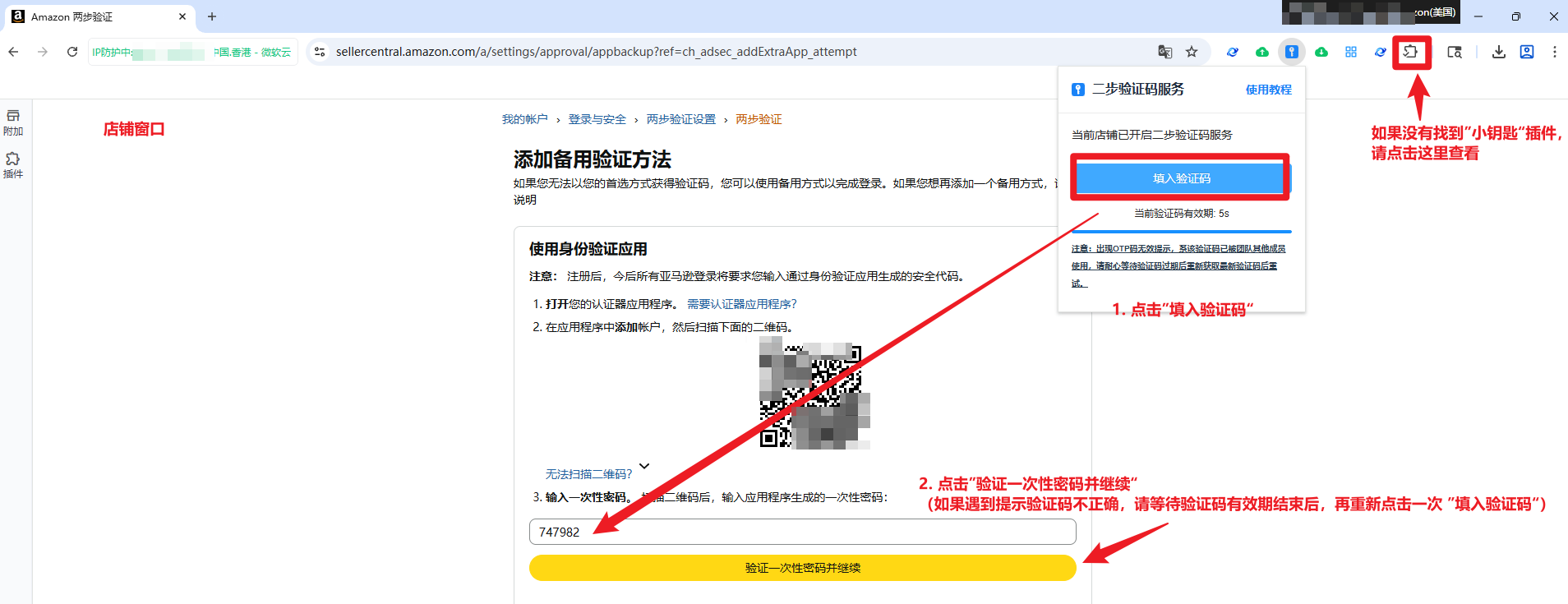
Task: Click 验证一次性密码并继续 yellow button
Action: pos(803,568)
